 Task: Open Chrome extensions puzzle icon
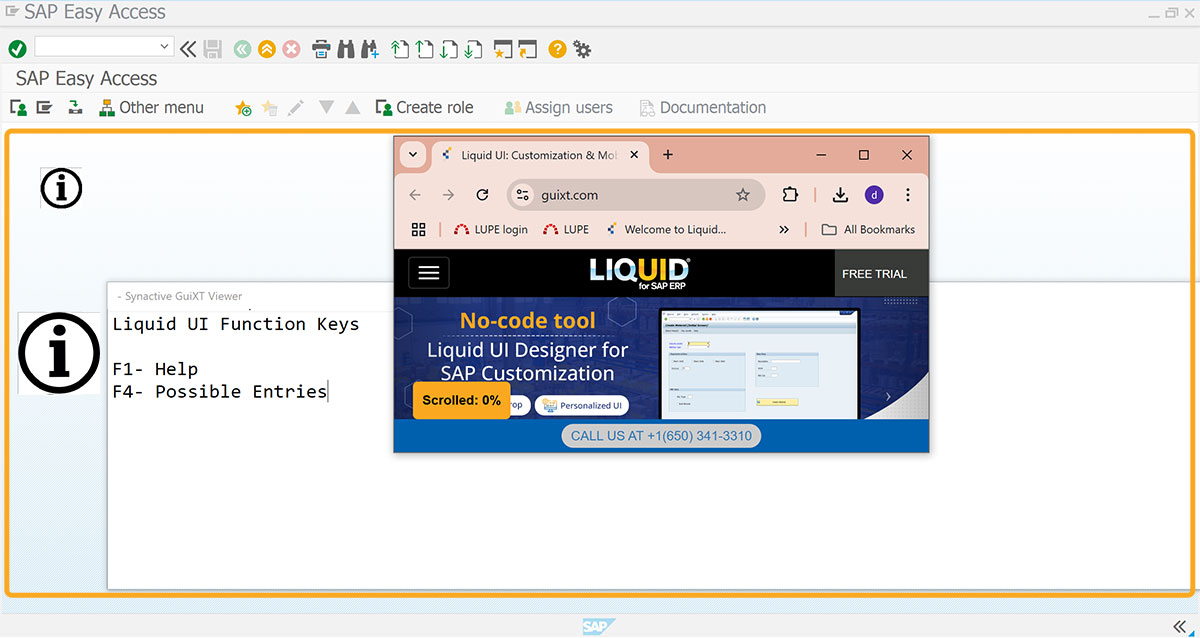[x=790, y=195]
